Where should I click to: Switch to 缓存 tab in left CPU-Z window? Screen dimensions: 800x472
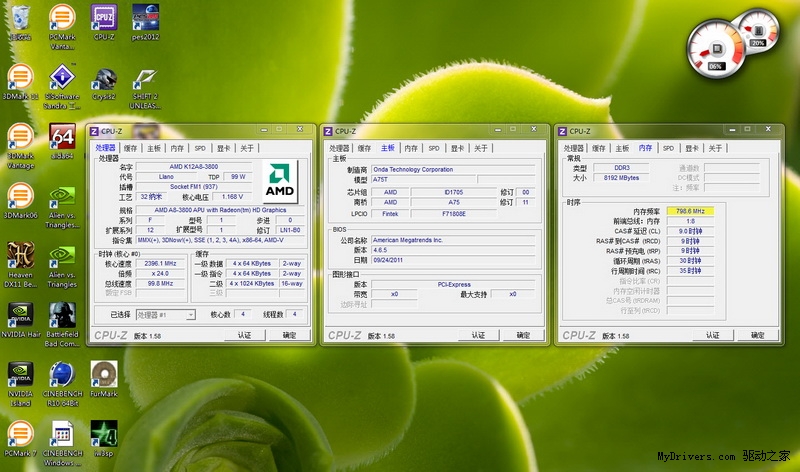(x=130, y=148)
